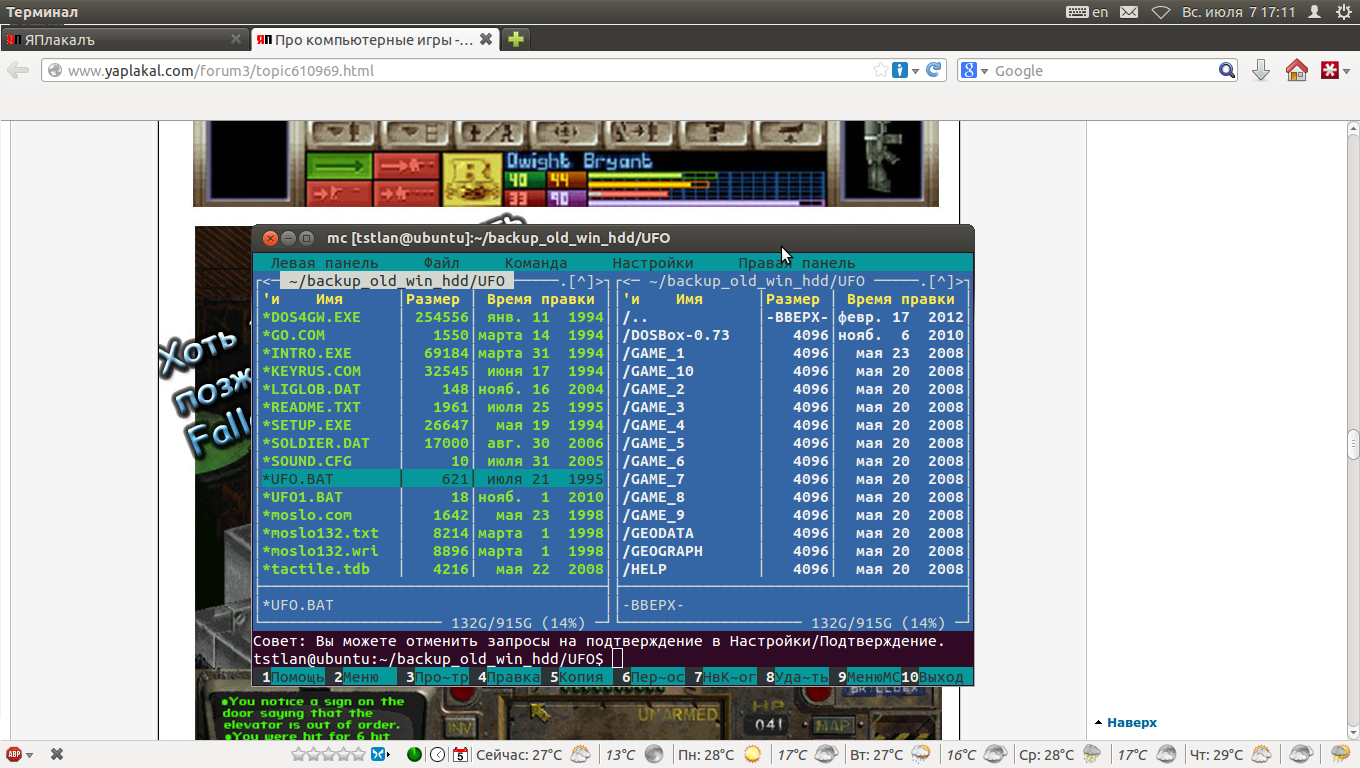Click the X icon in the status bar

[x=57, y=754]
